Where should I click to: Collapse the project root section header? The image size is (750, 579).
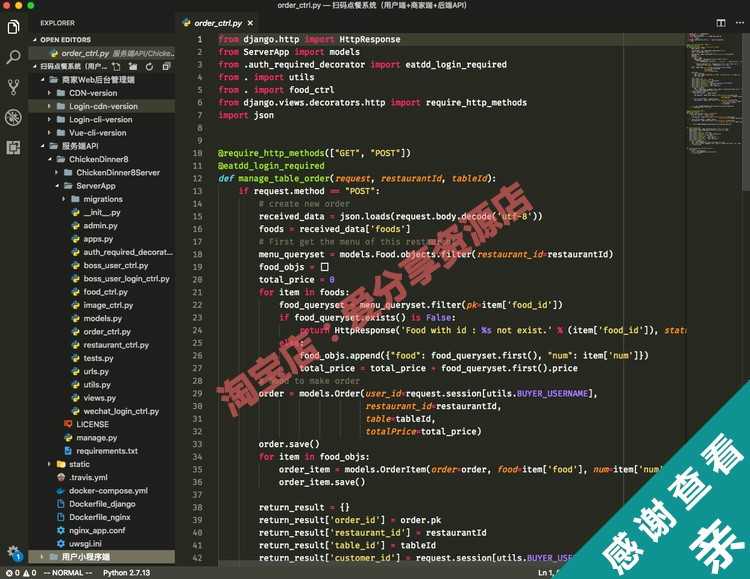[x=72, y=67]
